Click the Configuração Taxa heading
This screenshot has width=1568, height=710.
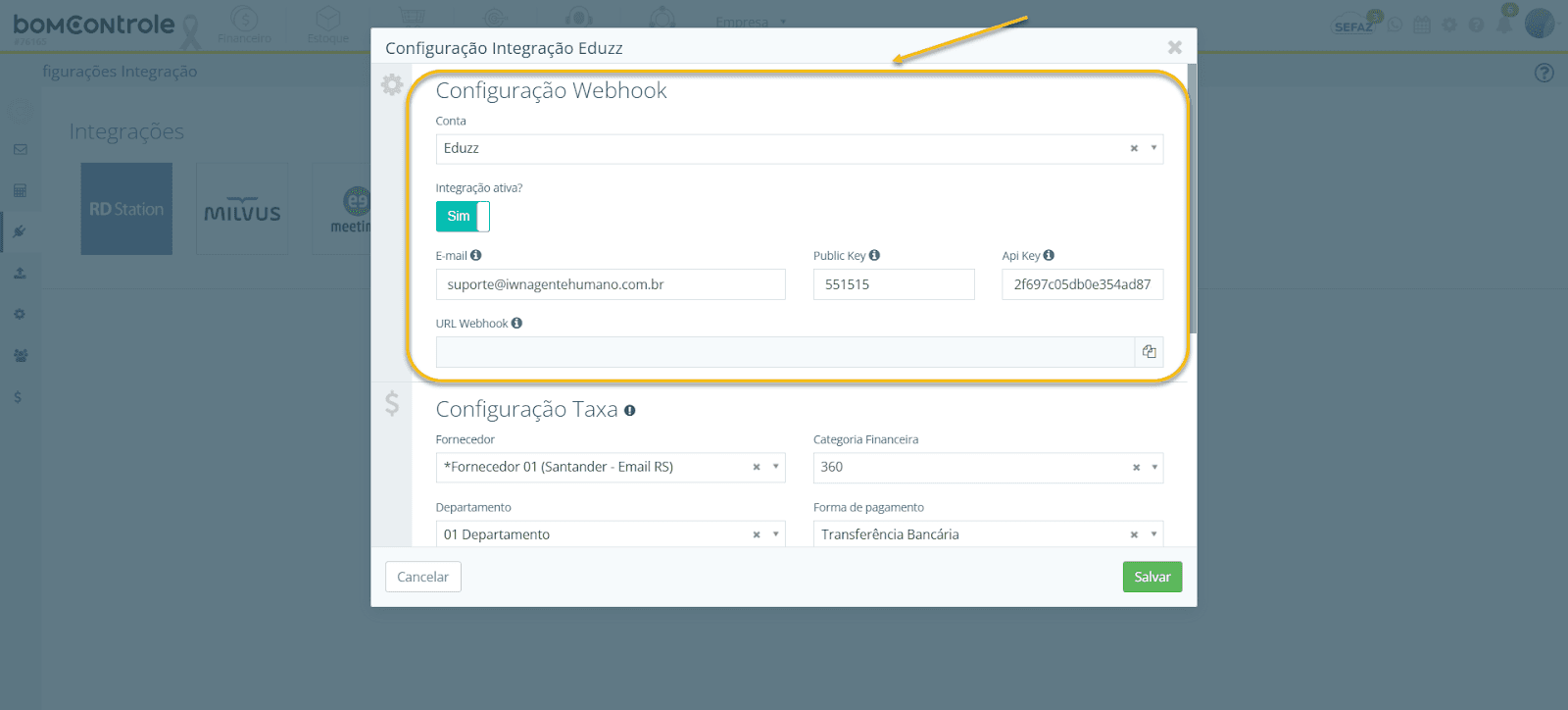click(526, 409)
